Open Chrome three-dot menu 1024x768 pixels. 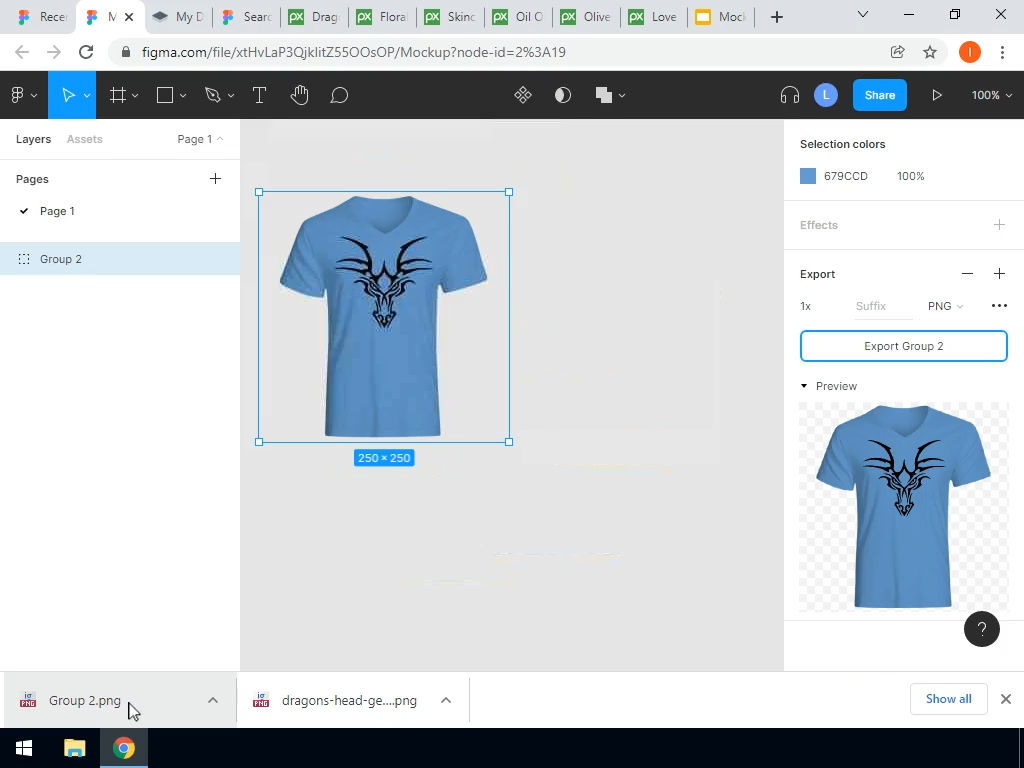click(1002, 52)
